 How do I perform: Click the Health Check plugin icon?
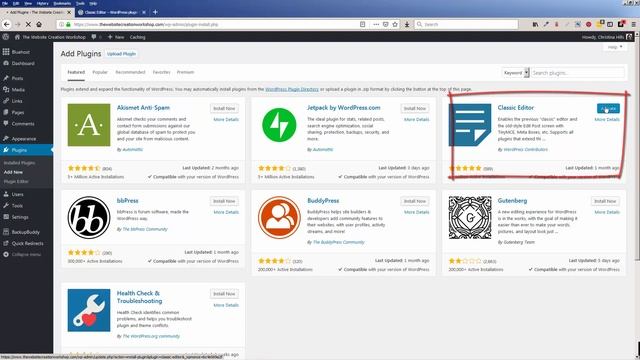89,310
